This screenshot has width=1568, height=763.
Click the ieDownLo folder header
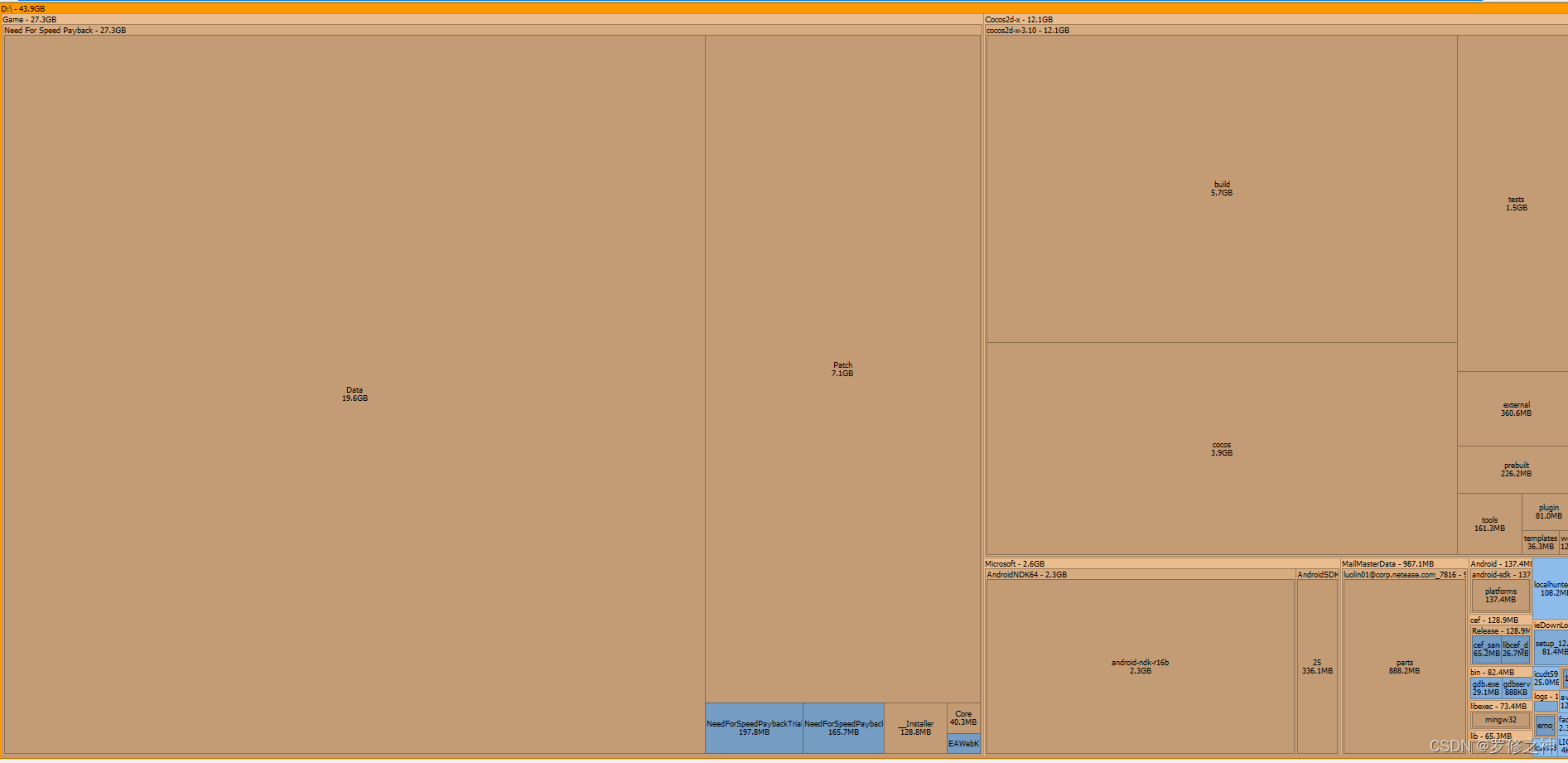pyautogui.click(x=1551, y=625)
